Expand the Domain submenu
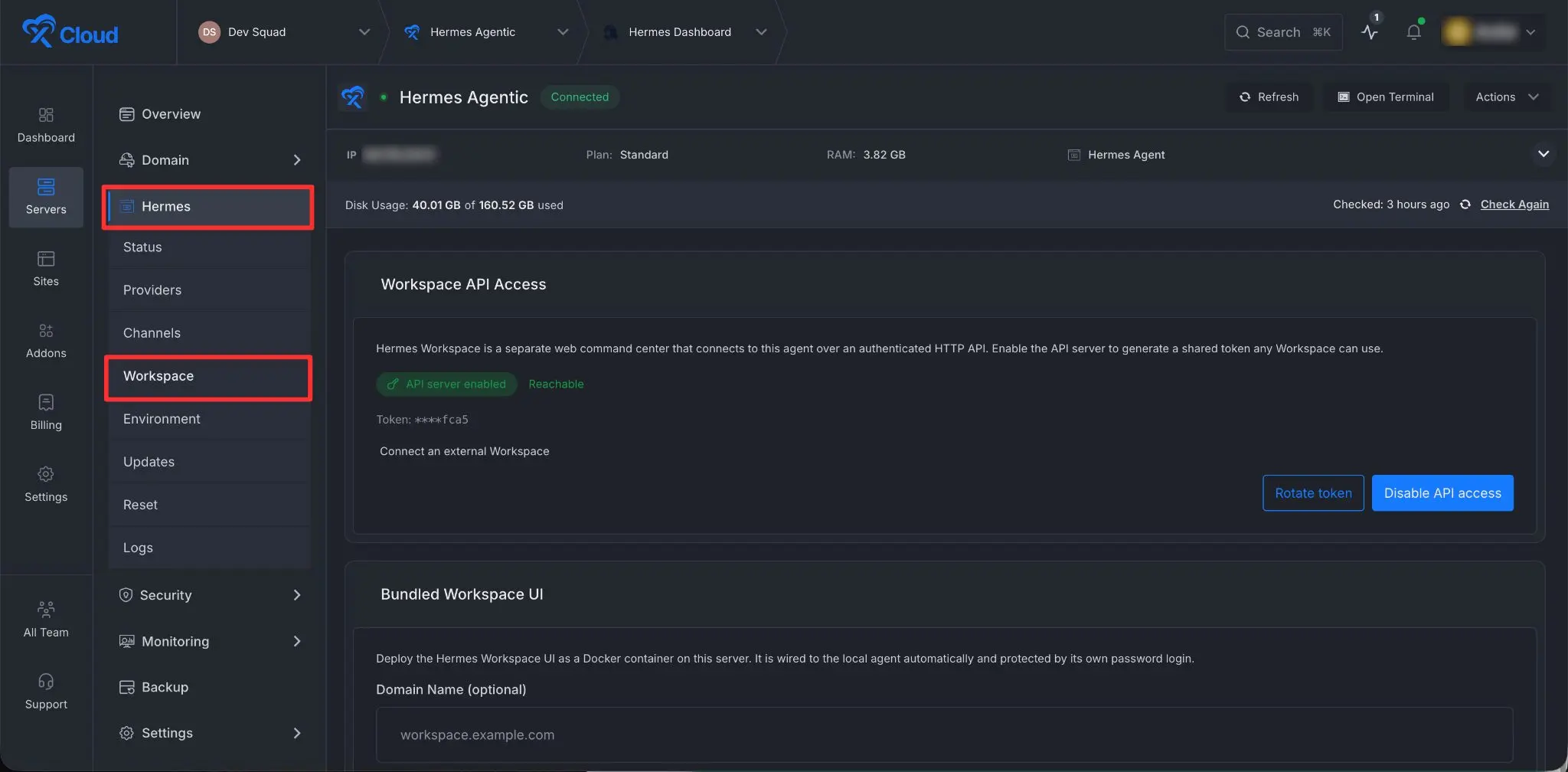 (x=297, y=160)
